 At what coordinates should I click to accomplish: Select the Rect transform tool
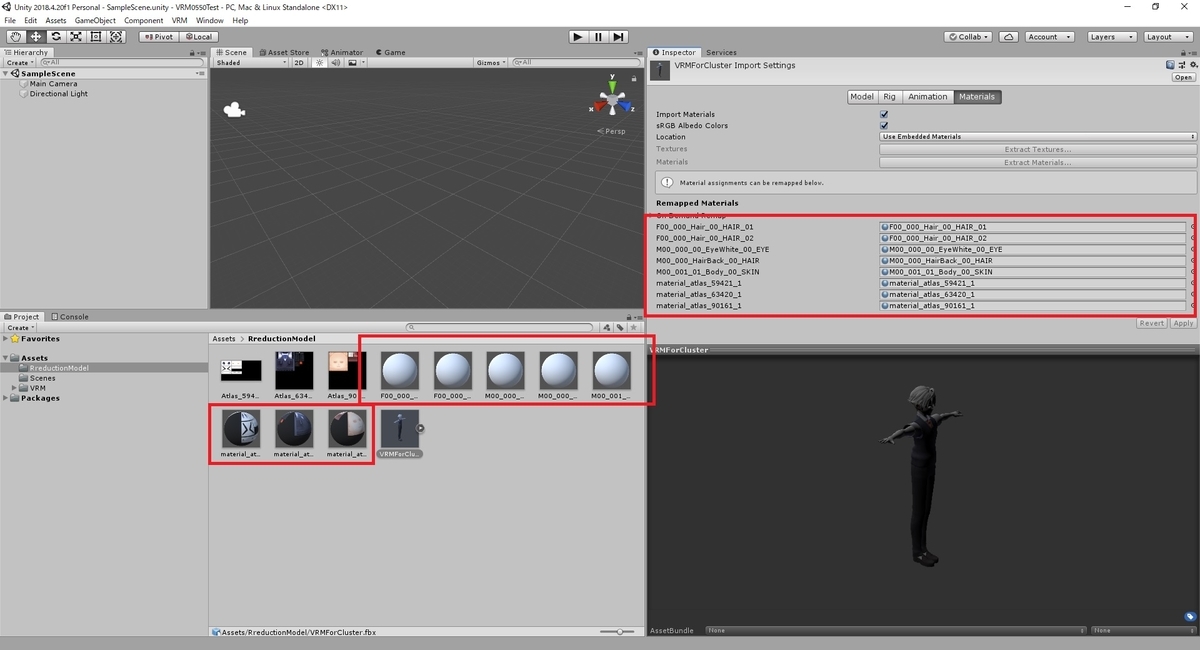[96, 37]
